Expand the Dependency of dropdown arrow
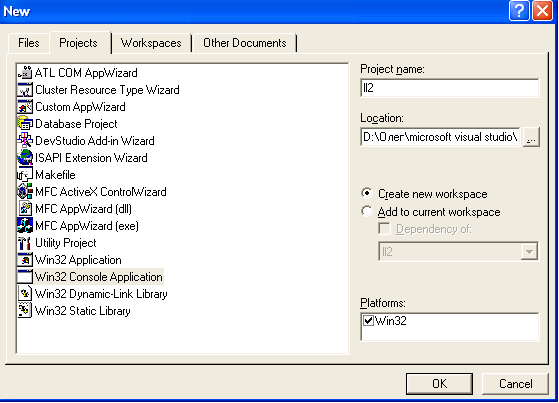 click(x=529, y=251)
